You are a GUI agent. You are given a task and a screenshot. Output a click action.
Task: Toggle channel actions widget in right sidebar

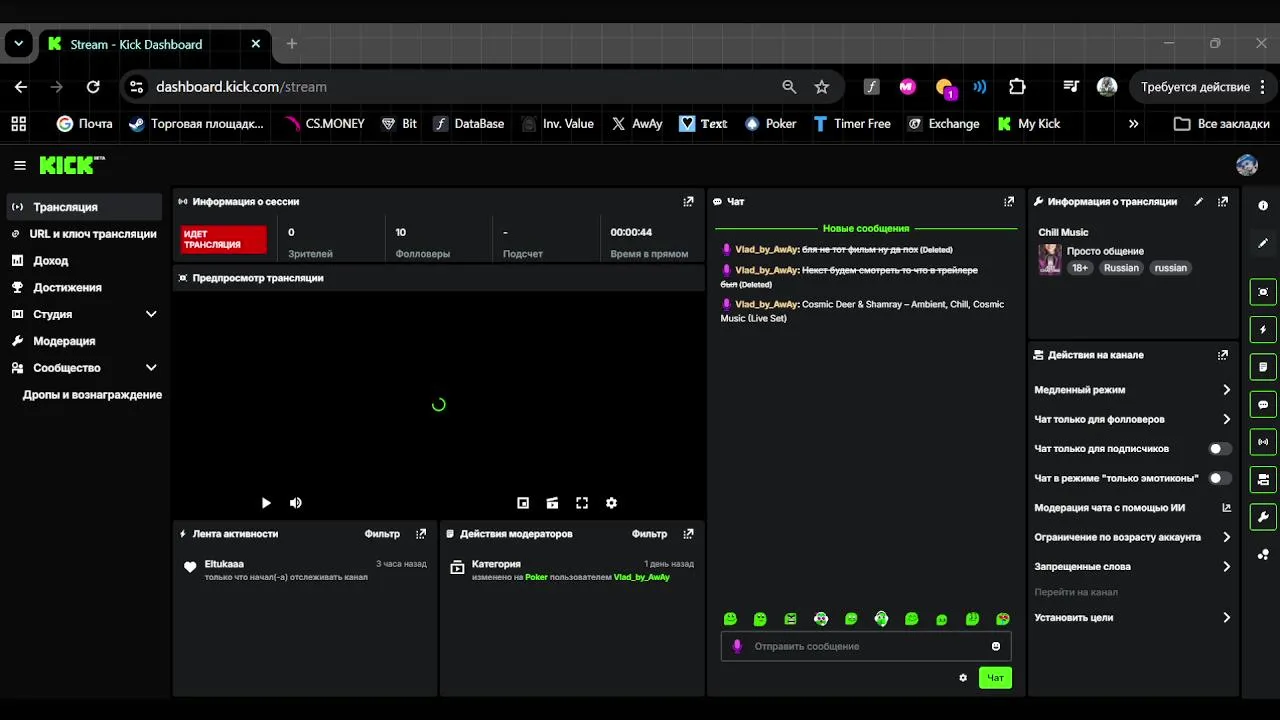coord(1263,479)
